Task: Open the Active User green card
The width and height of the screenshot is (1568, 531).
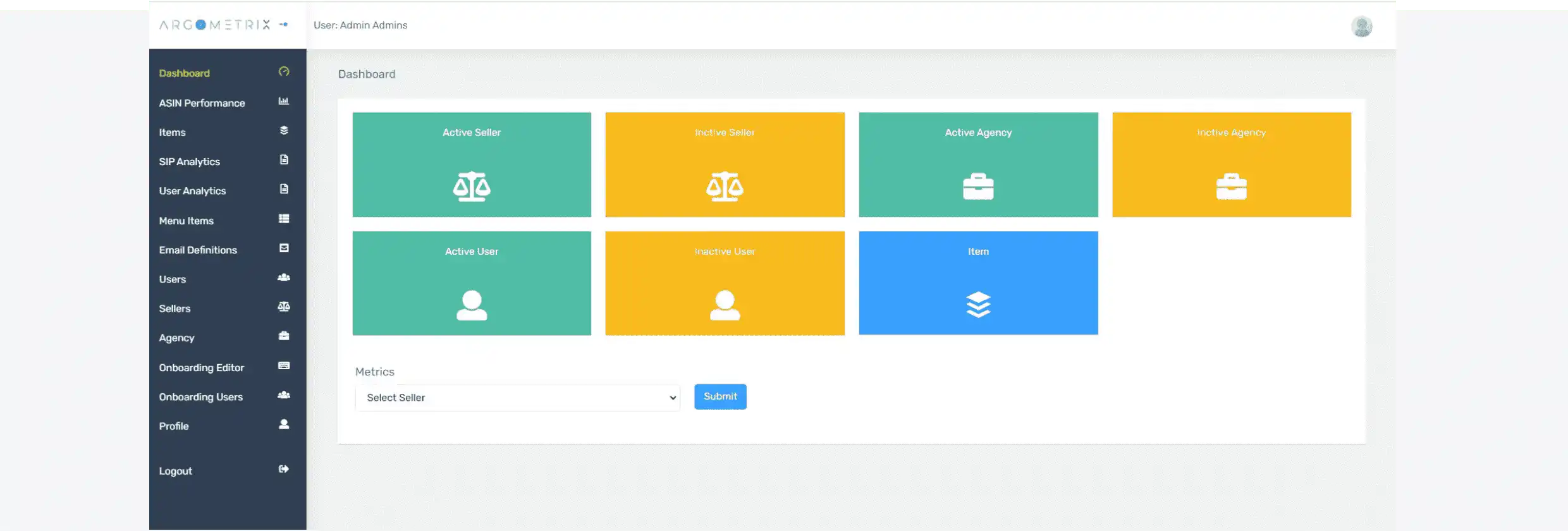Action: (x=472, y=283)
